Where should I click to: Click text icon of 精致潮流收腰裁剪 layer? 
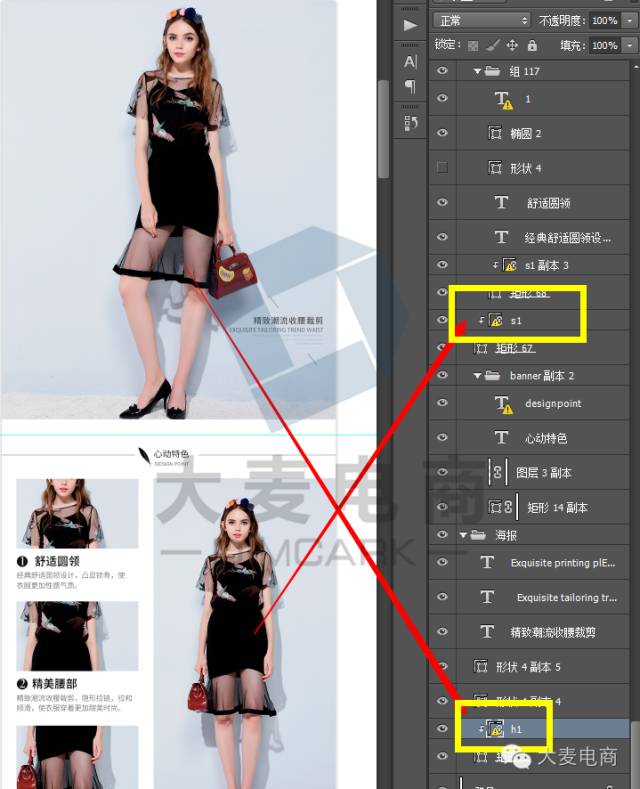[x=487, y=632]
